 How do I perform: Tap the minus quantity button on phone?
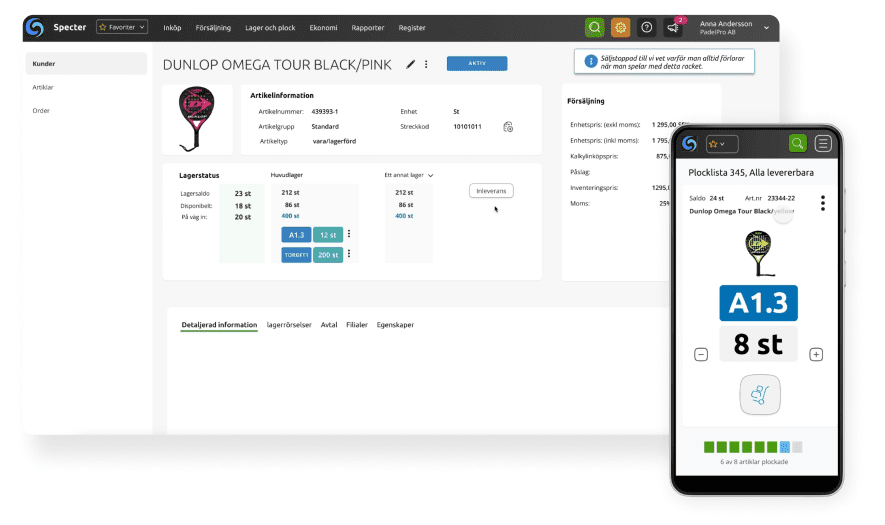pos(701,355)
